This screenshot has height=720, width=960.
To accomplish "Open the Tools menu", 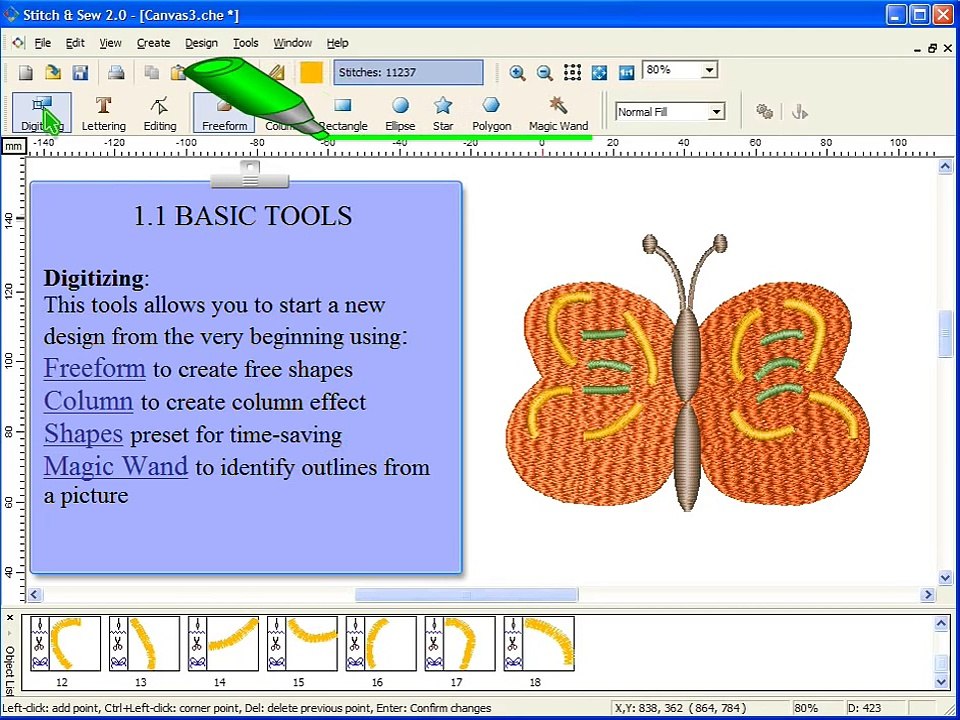I will tap(246, 43).
